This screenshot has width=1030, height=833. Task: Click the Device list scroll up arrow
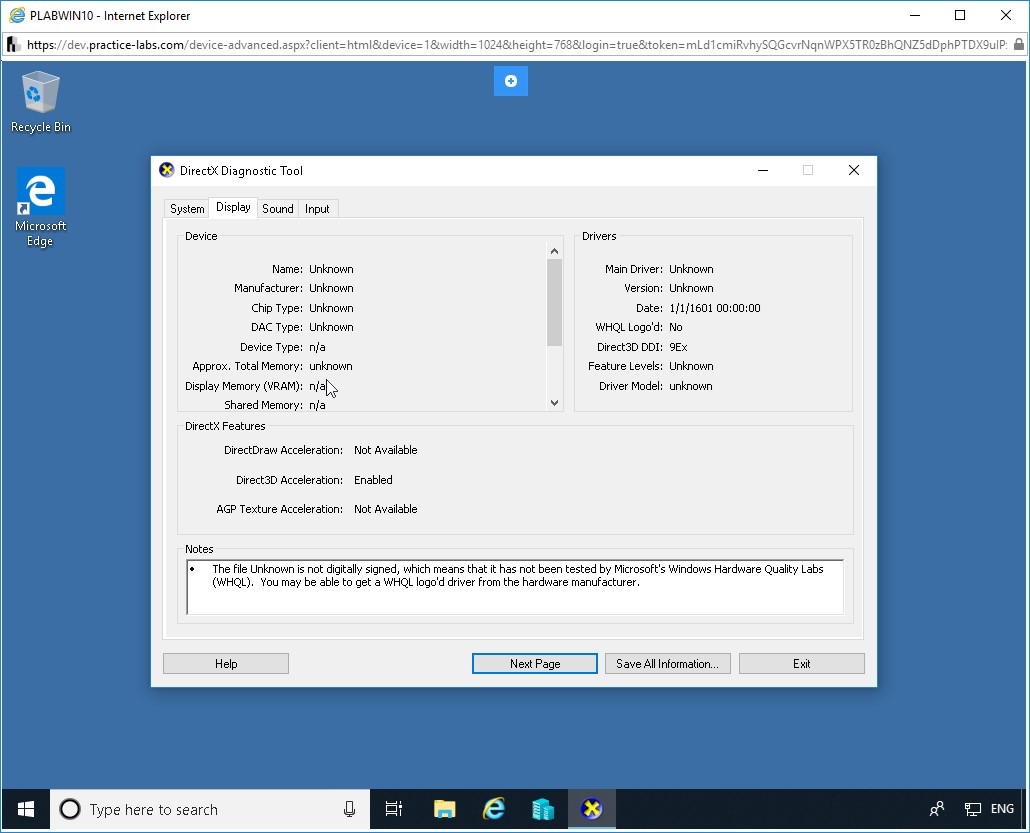[554, 251]
